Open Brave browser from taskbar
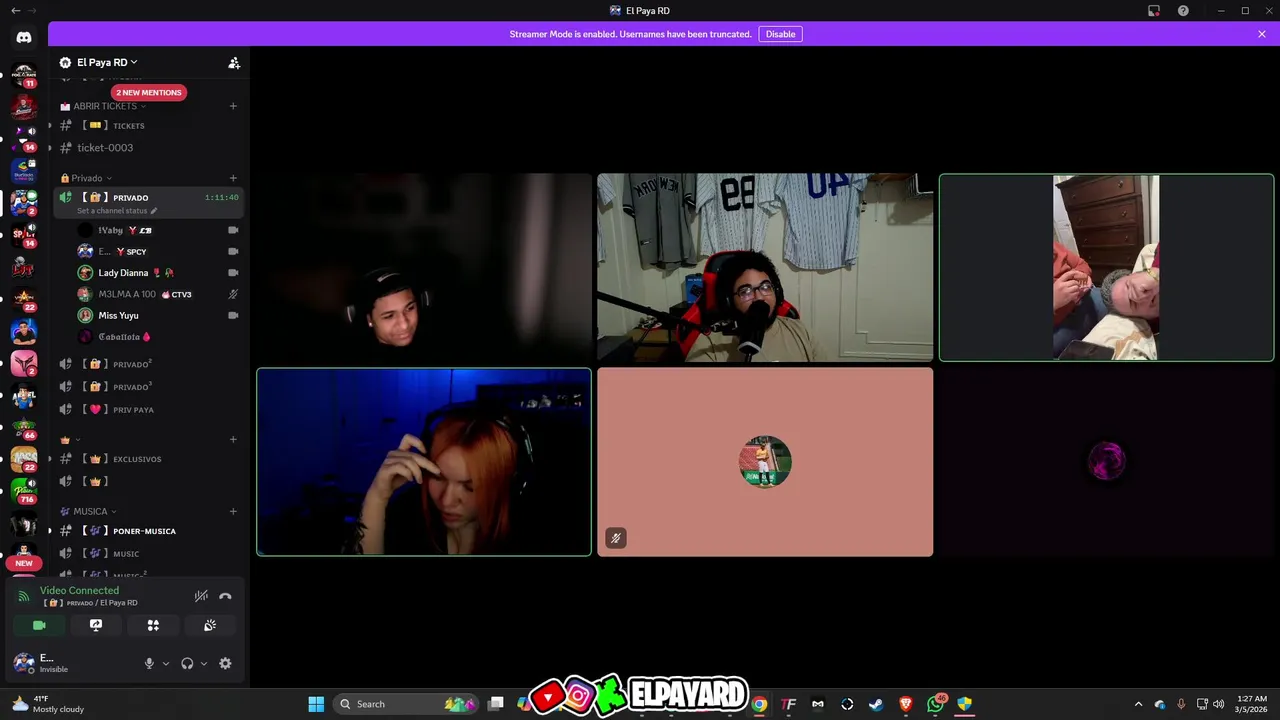The width and height of the screenshot is (1280, 720). coord(906,704)
